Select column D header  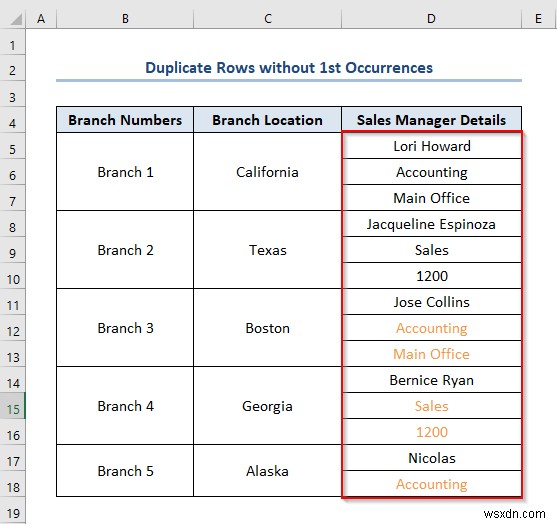point(431,18)
